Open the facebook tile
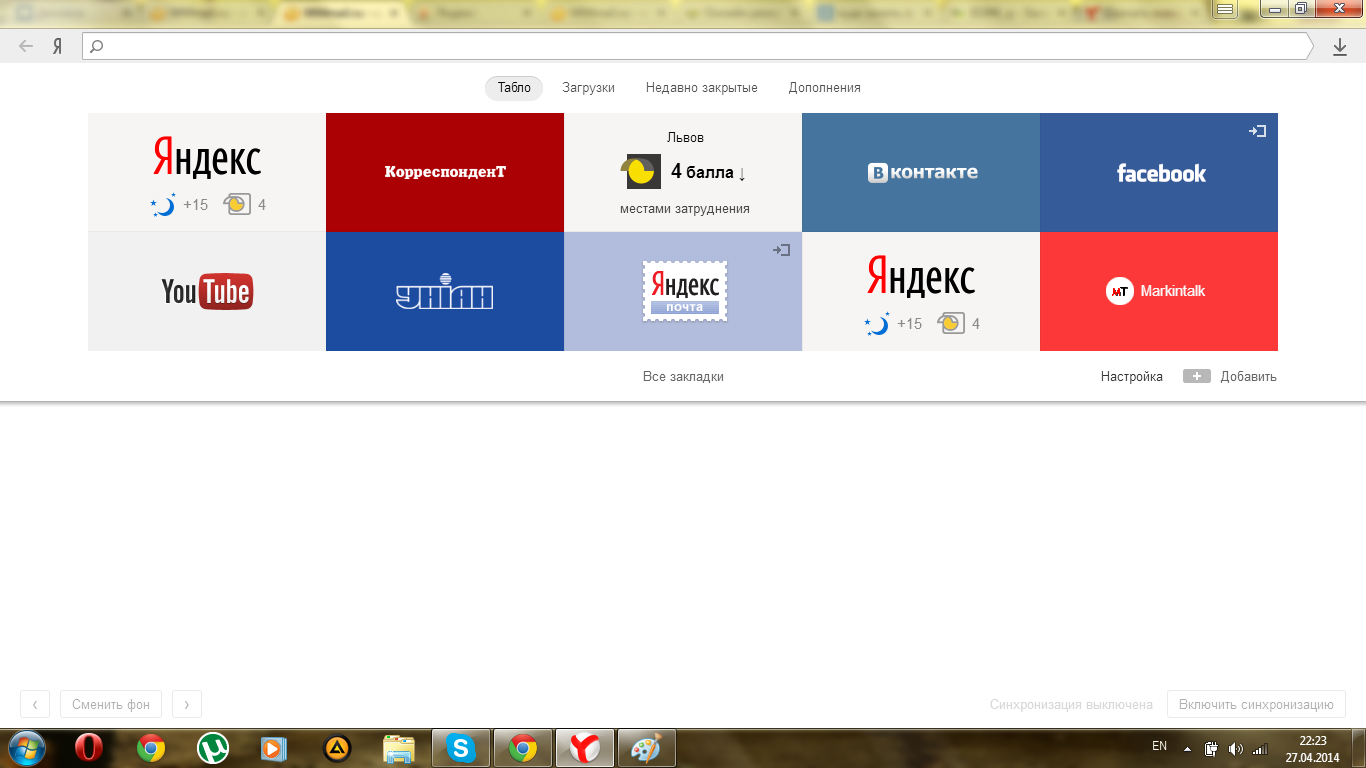Viewport: 1366px width, 768px height. 1159,172
